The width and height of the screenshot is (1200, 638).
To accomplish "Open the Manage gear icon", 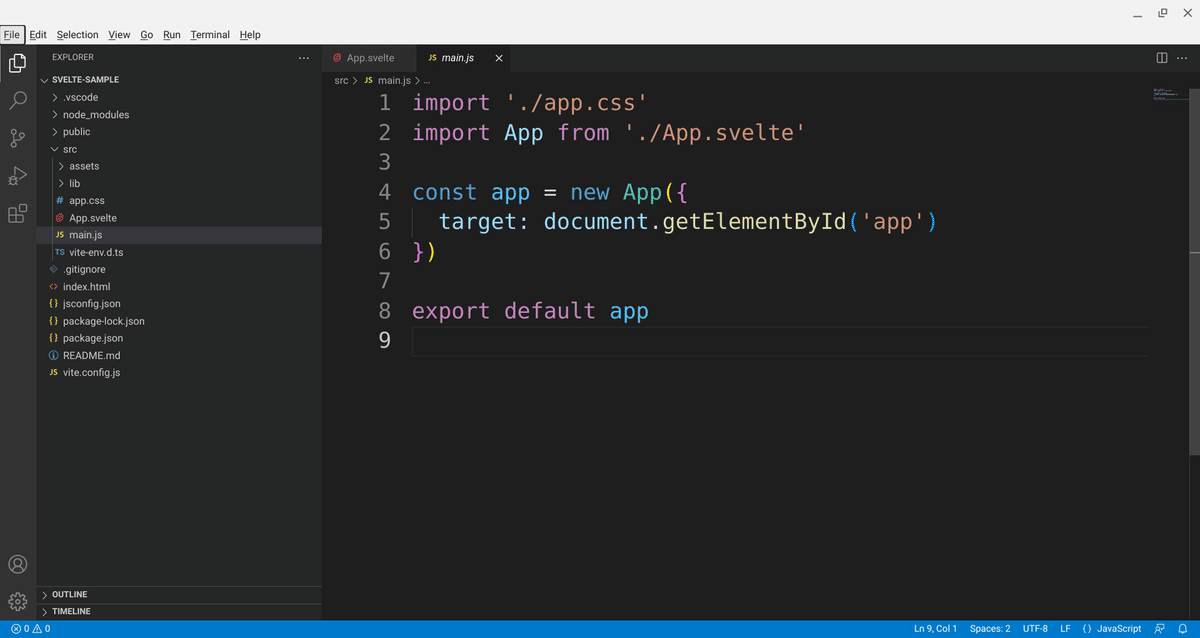I will (x=18, y=601).
